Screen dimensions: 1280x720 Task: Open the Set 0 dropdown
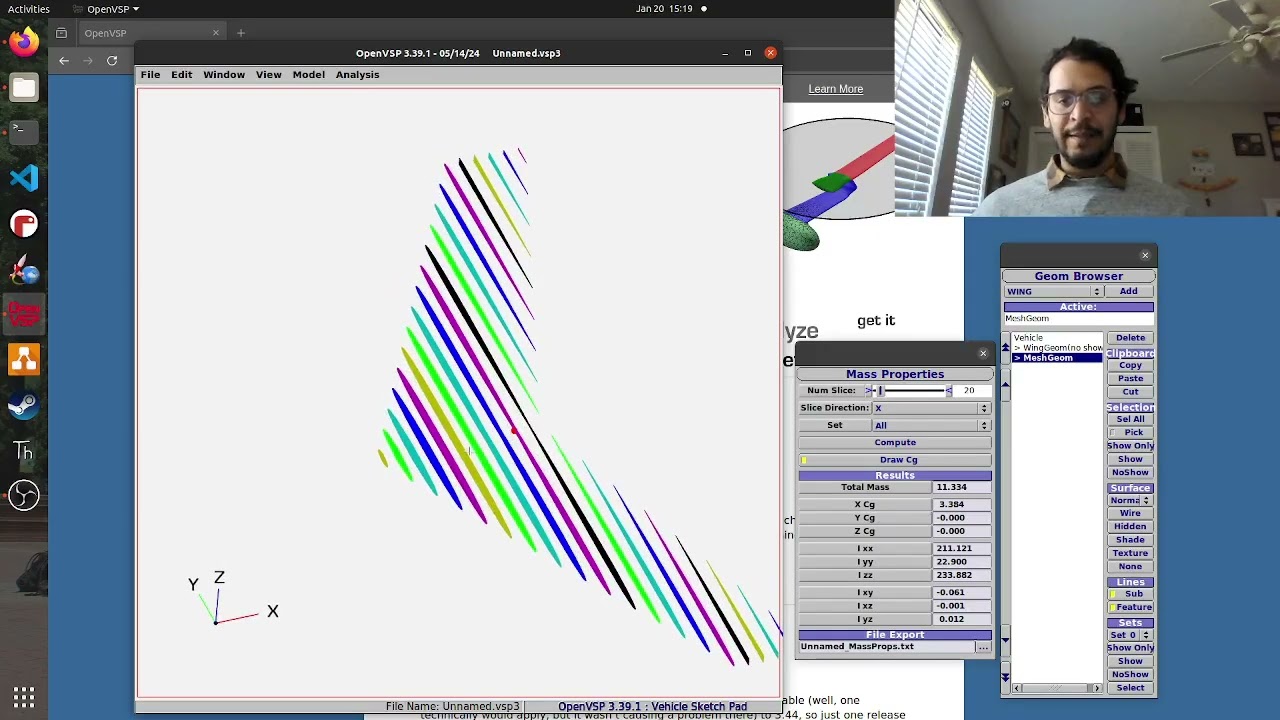(1130, 635)
